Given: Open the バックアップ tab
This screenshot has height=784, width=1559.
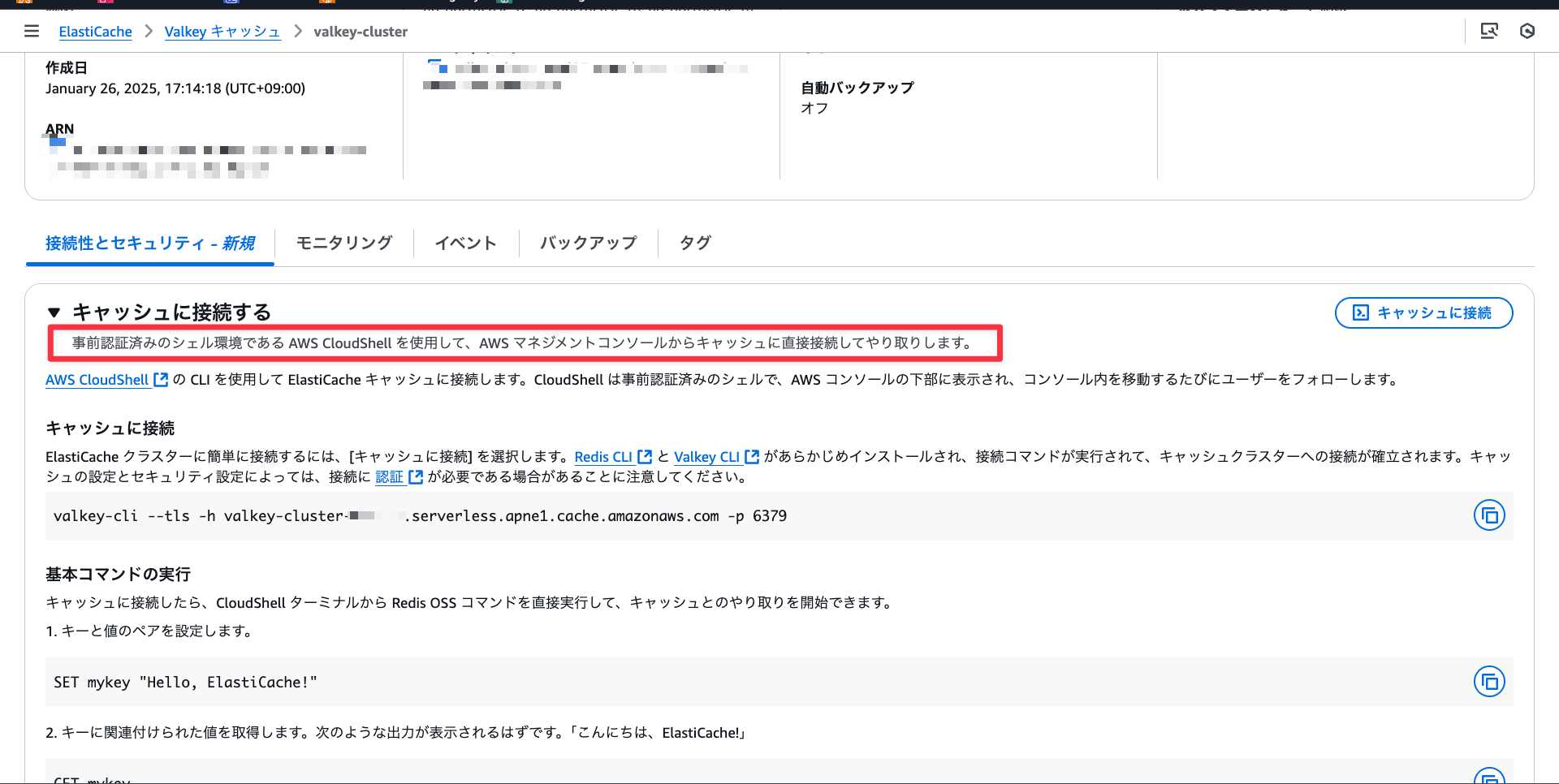Looking at the screenshot, I should [x=589, y=243].
